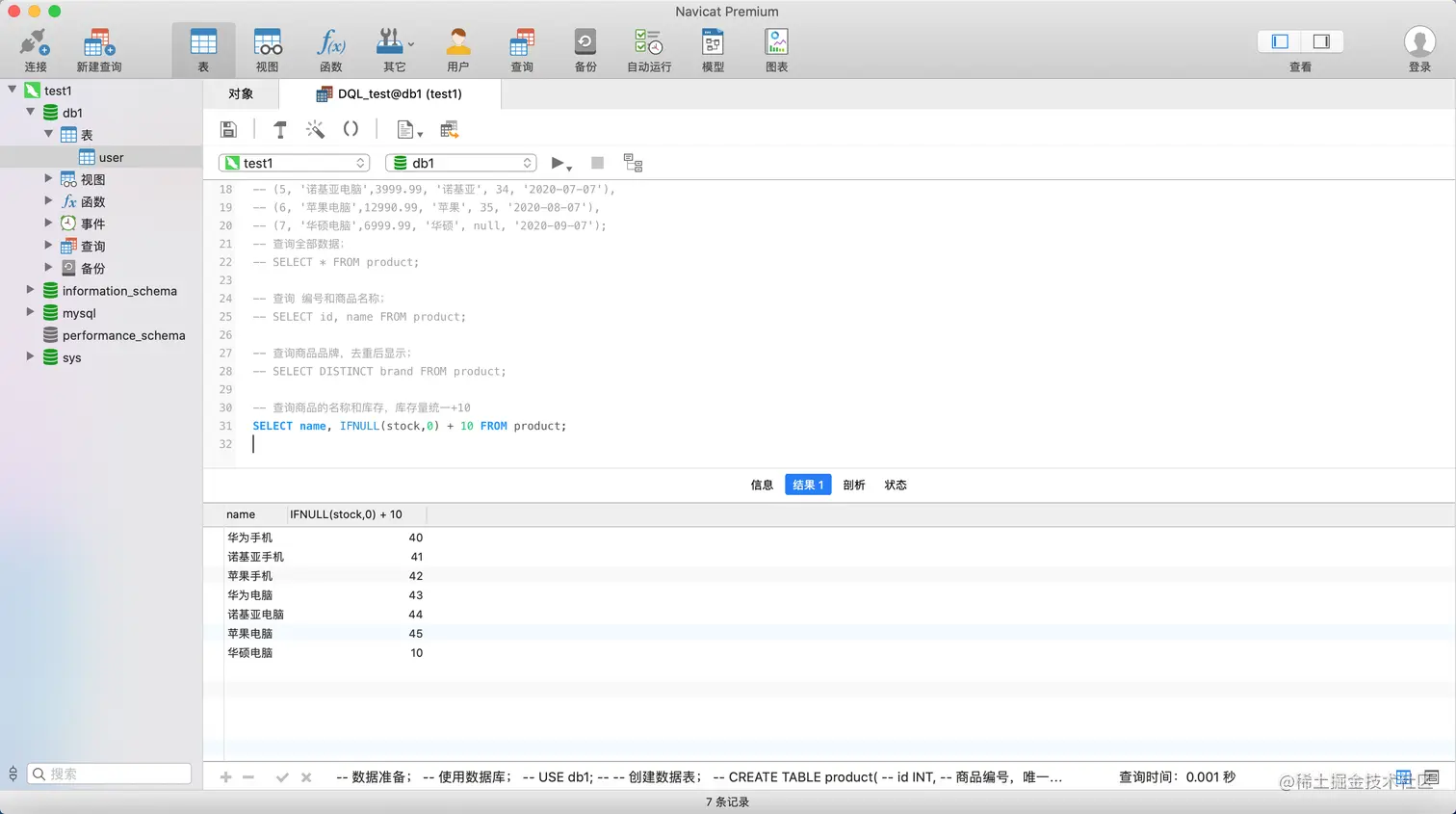Click the discard changes X button

pos(306,777)
